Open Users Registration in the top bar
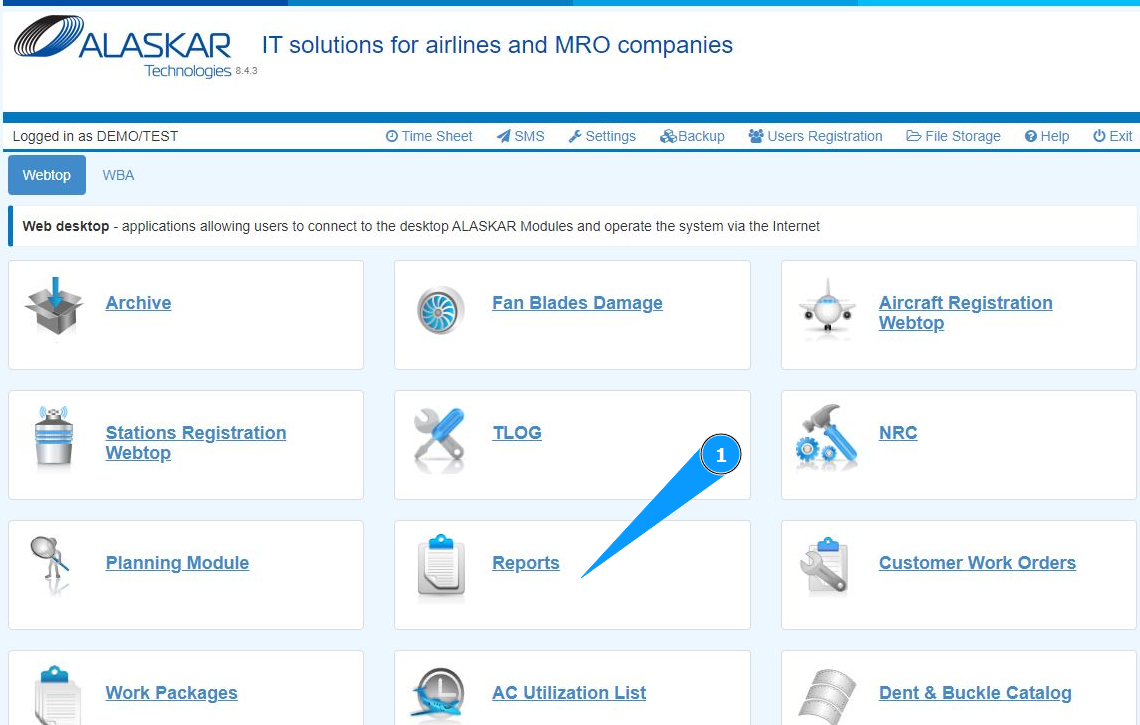Viewport: 1140px width, 725px height. click(816, 136)
